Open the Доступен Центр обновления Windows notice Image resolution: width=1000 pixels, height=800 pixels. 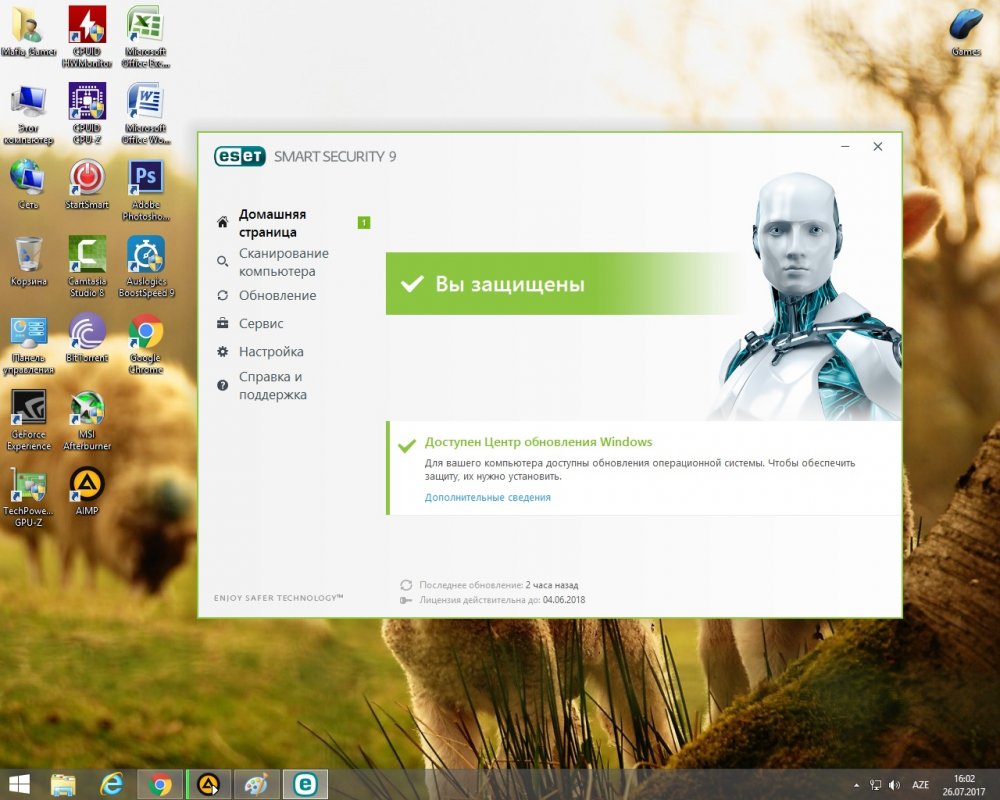[538, 442]
